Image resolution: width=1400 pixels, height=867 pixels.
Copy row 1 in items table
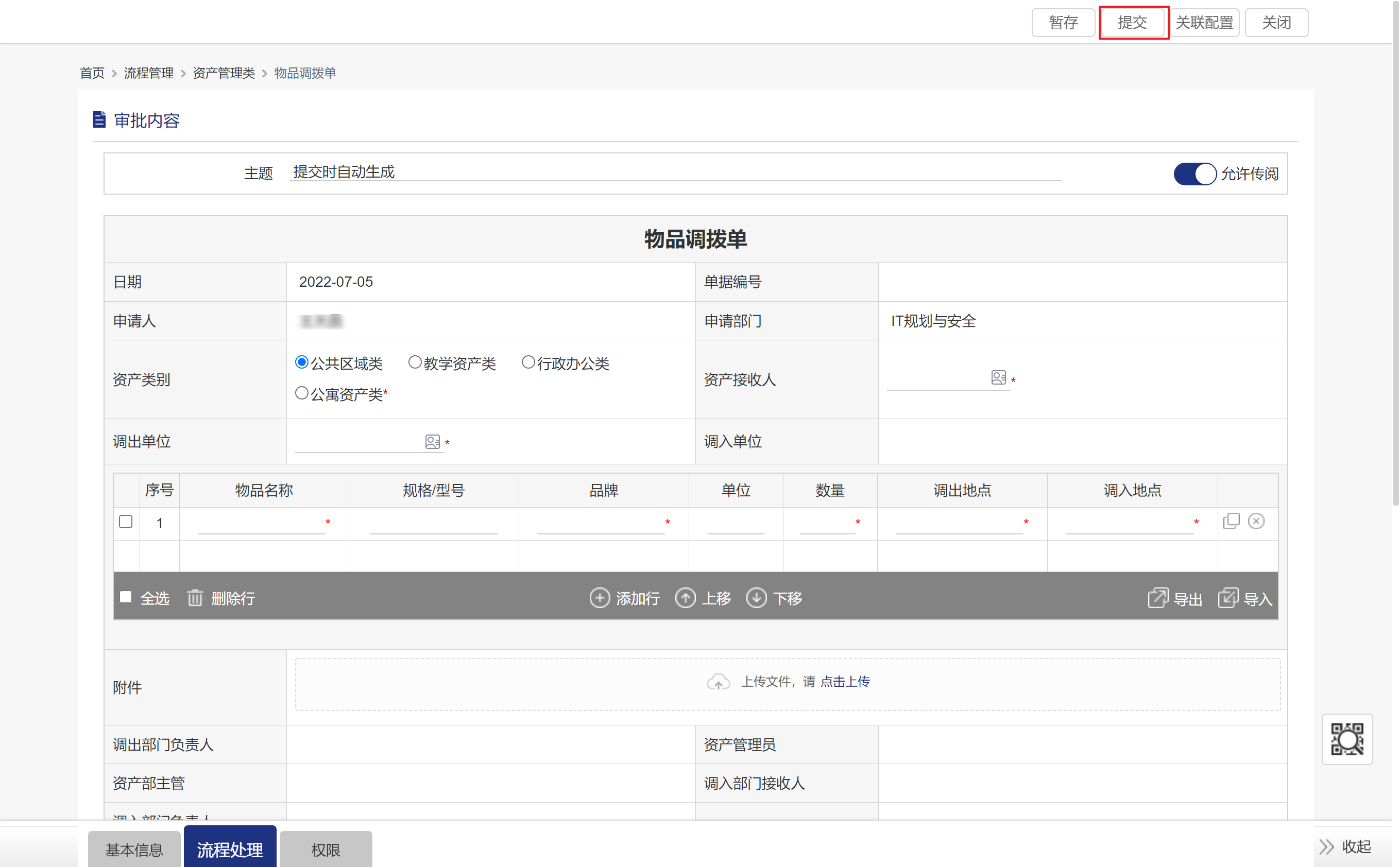[1231, 521]
